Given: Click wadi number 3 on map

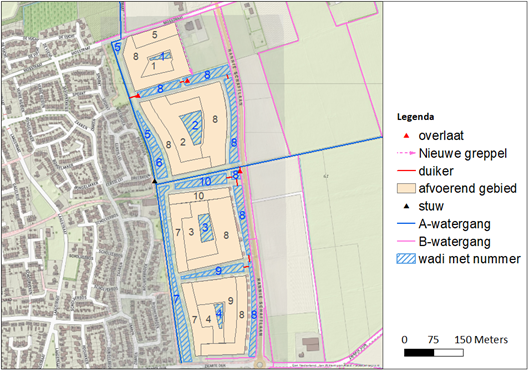Looking at the screenshot, I should 205,227.
